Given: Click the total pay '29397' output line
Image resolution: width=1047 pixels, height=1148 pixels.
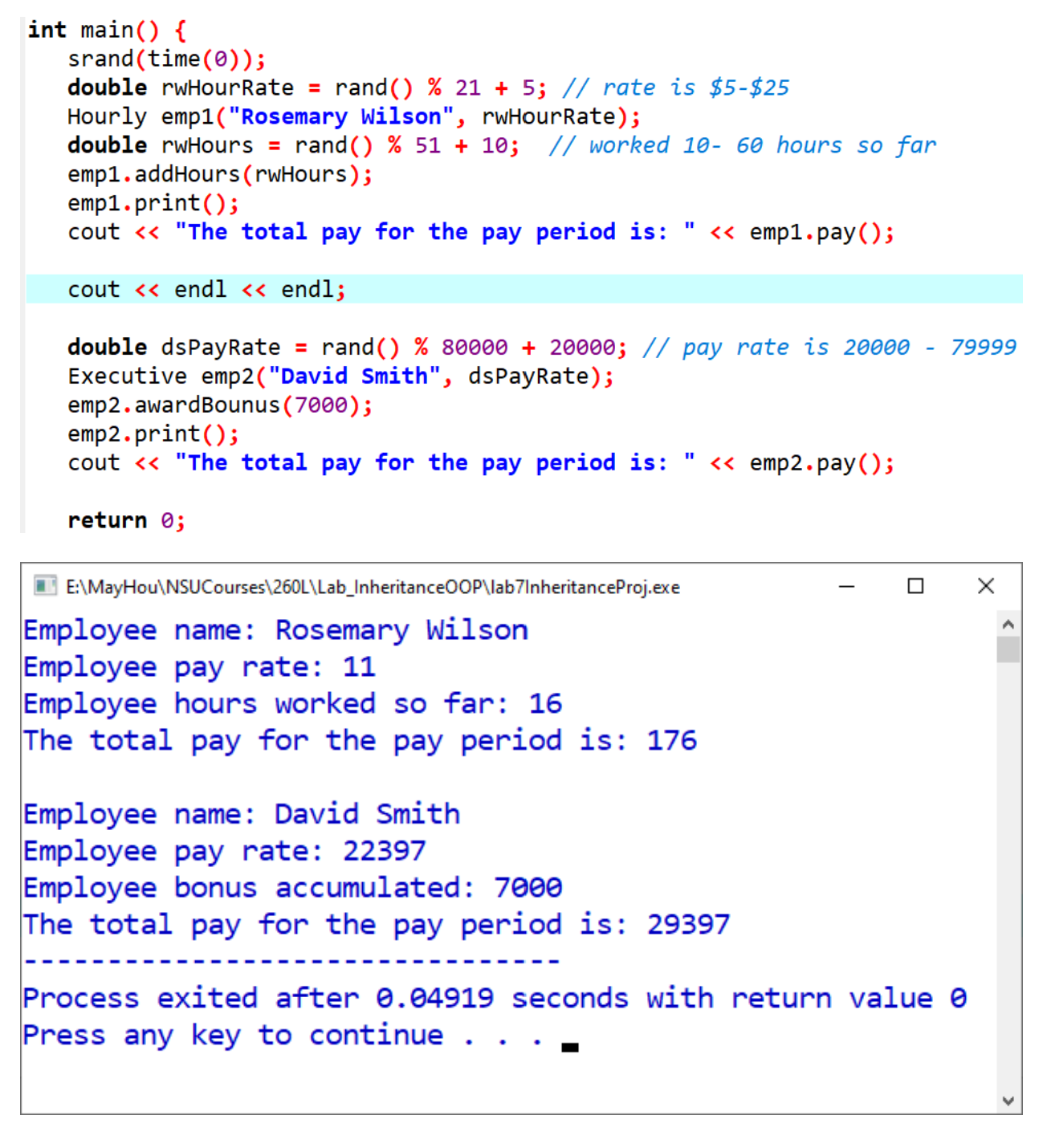Looking at the screenshot, I should point(377,925).
